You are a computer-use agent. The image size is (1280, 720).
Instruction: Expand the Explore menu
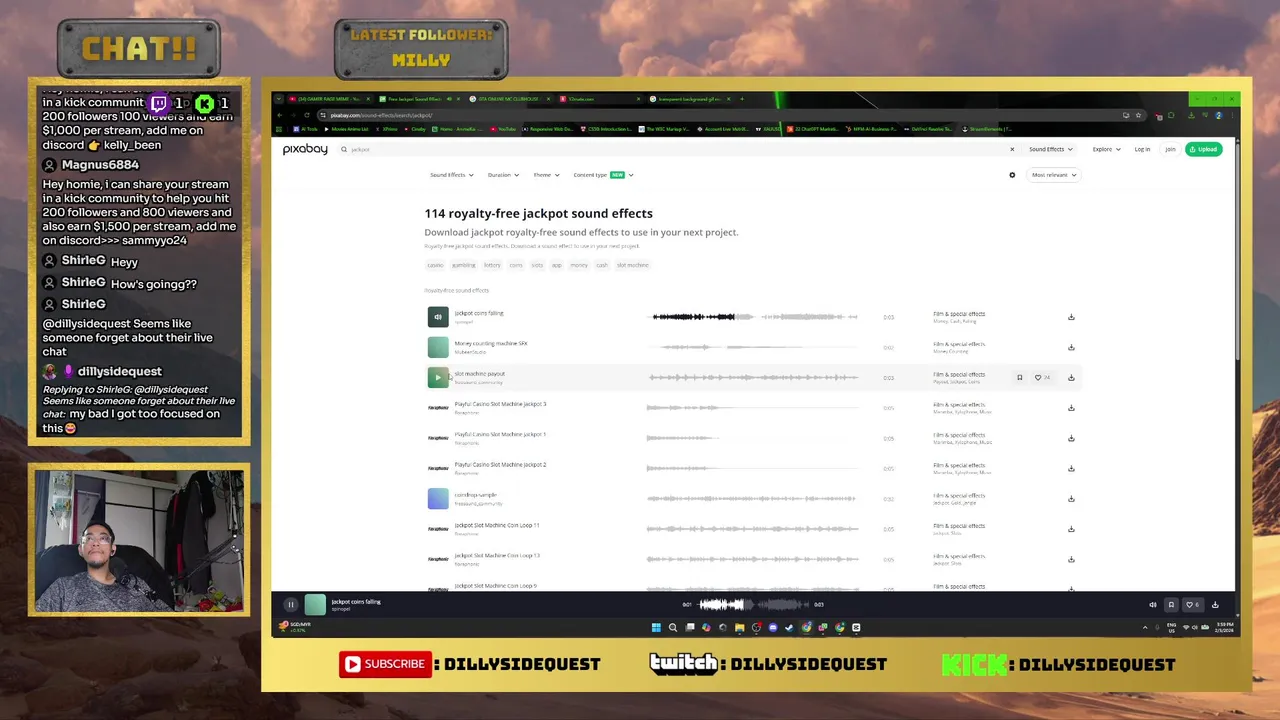[1105, 149]
